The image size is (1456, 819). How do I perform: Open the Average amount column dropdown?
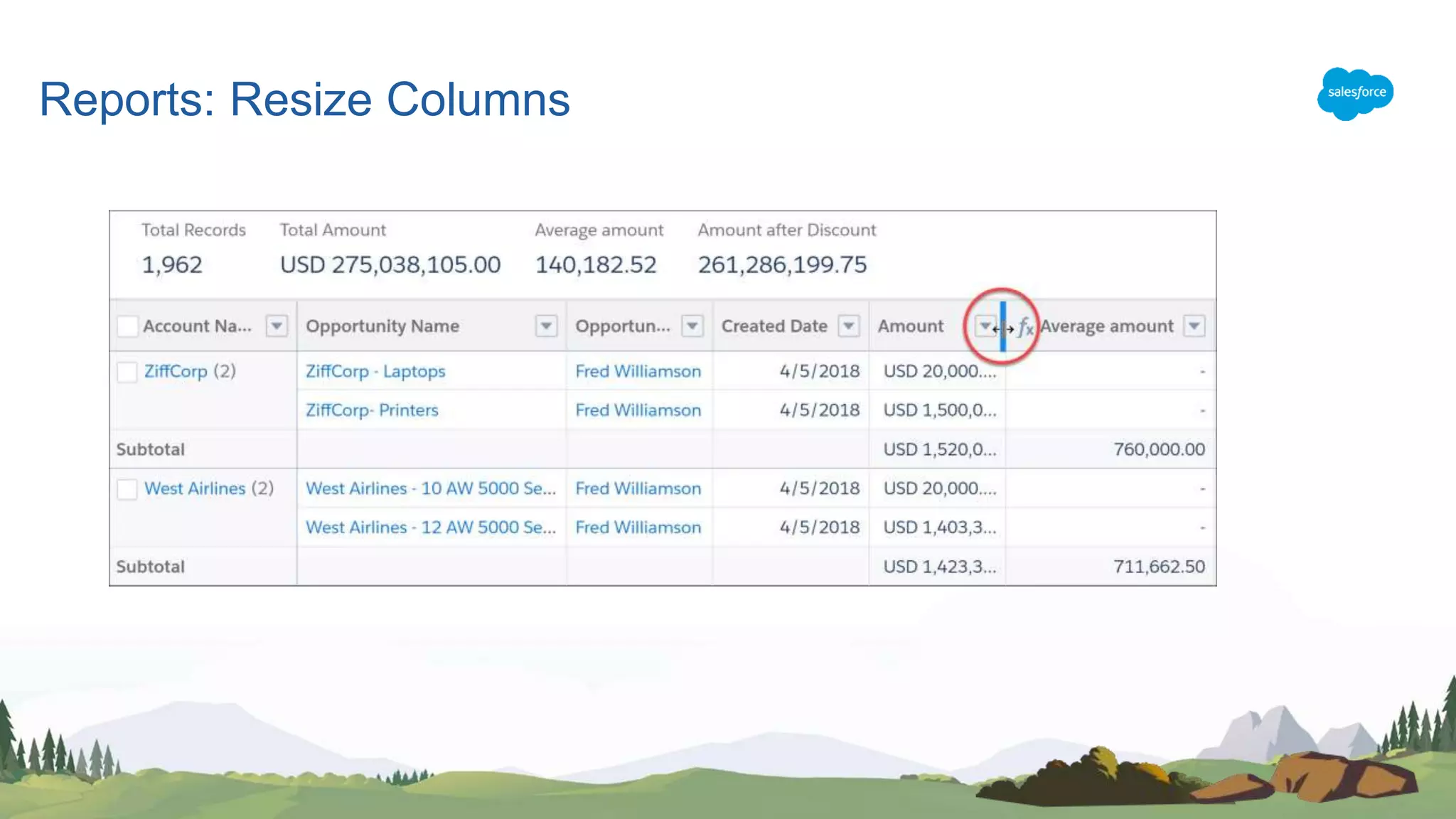(1194, 326)
